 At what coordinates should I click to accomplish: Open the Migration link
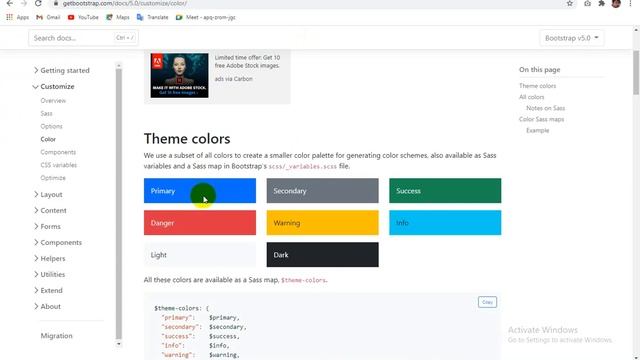point(56,336)
